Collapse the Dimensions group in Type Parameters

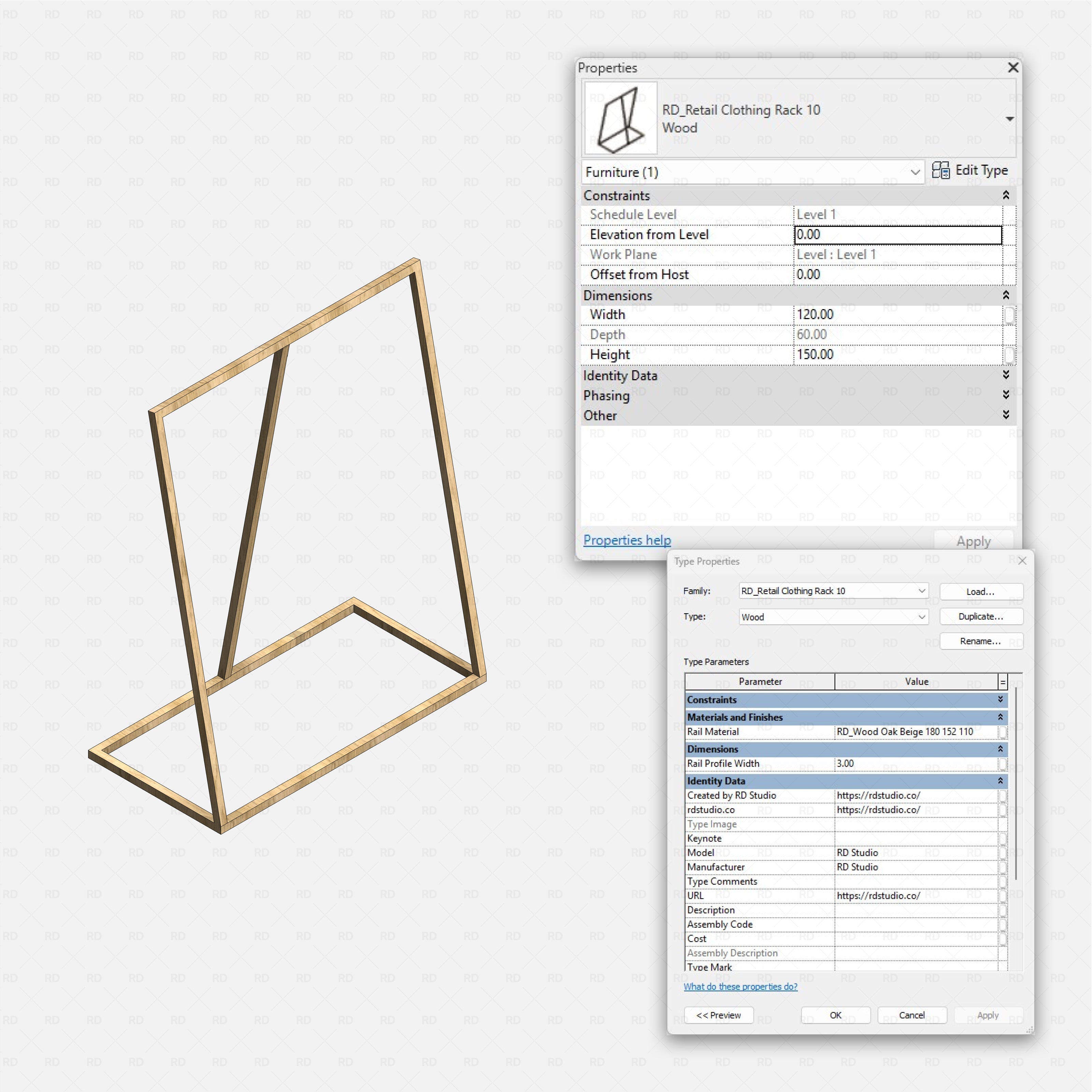1001,749
